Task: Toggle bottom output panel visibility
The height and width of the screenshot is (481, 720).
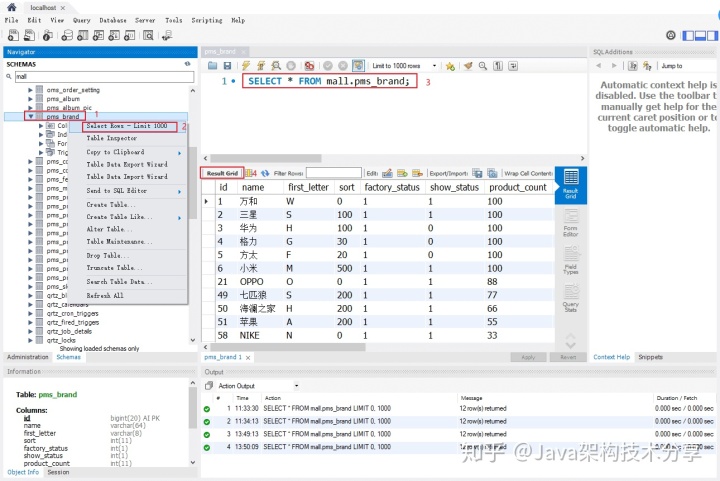Action: 700,35
